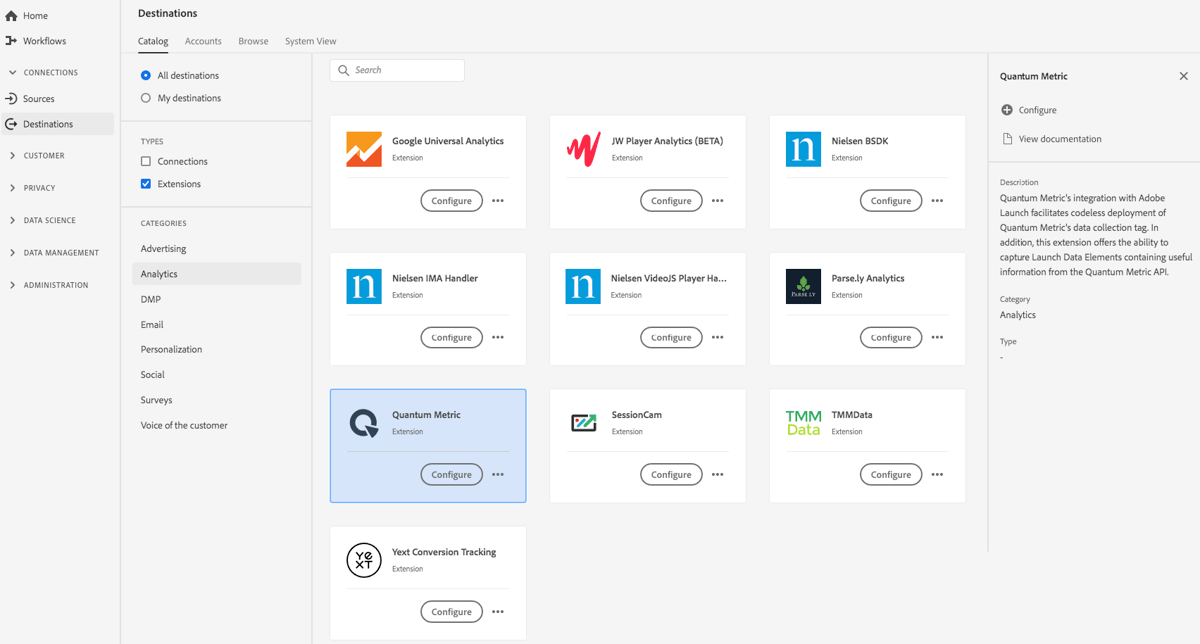1200x644 pixels.
Task: Configure the SessionCam extension
Action: coord(671,474)
